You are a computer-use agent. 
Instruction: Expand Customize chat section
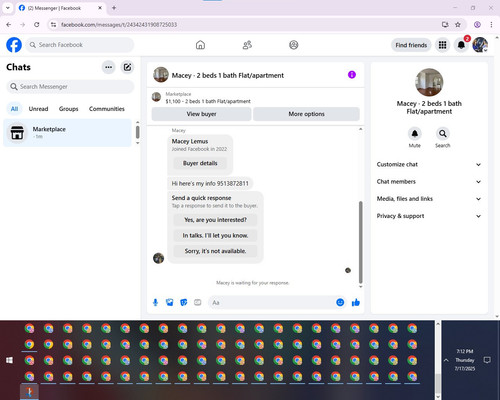click(x=429, y=164)
